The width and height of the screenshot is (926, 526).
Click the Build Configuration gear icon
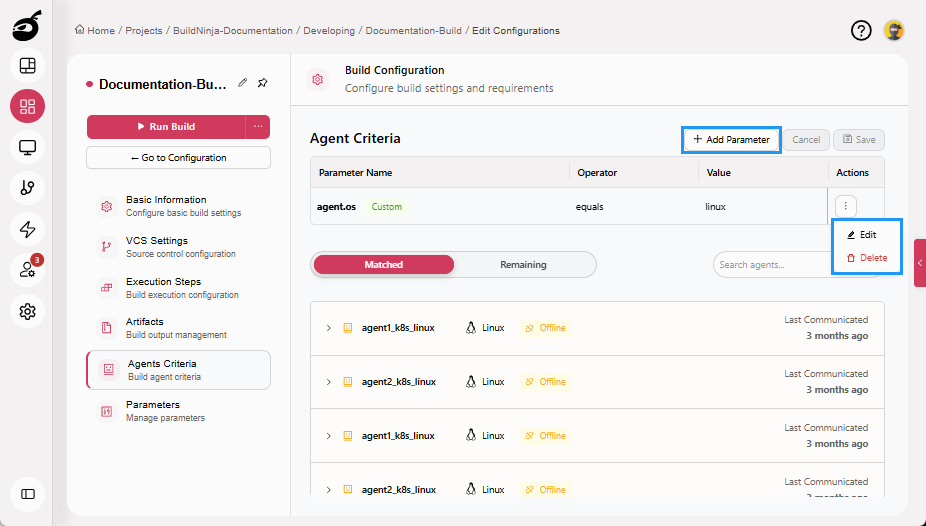click(x=318, y=79)
